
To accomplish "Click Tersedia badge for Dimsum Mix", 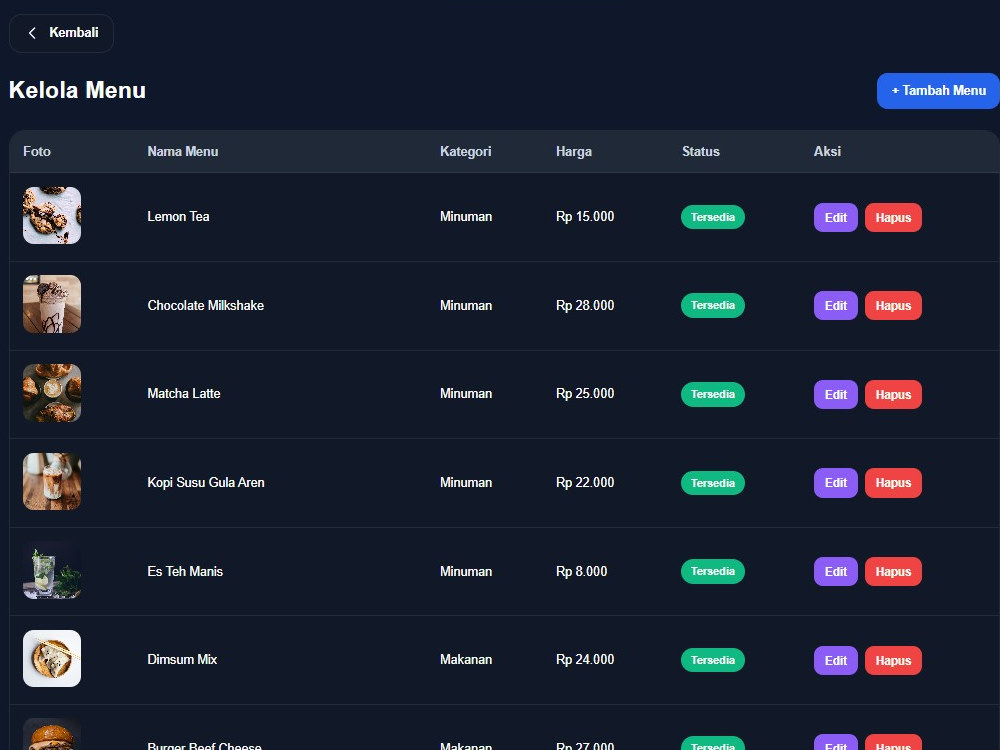I will [712, 660].
